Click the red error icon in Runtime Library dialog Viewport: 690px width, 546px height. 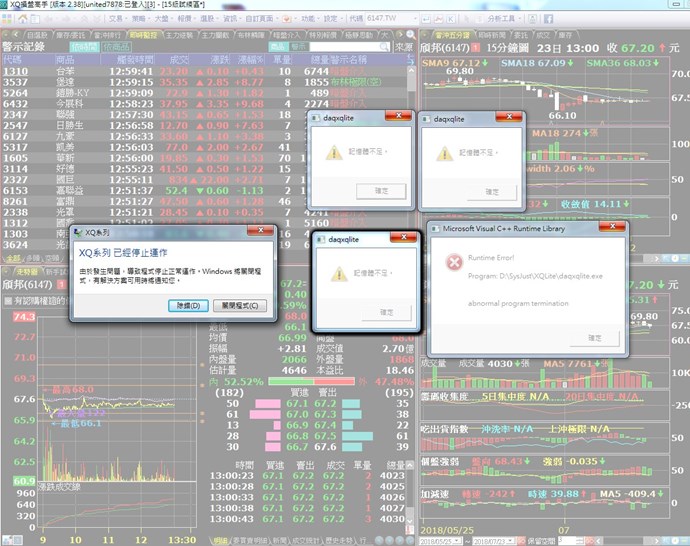pos(454,263)
